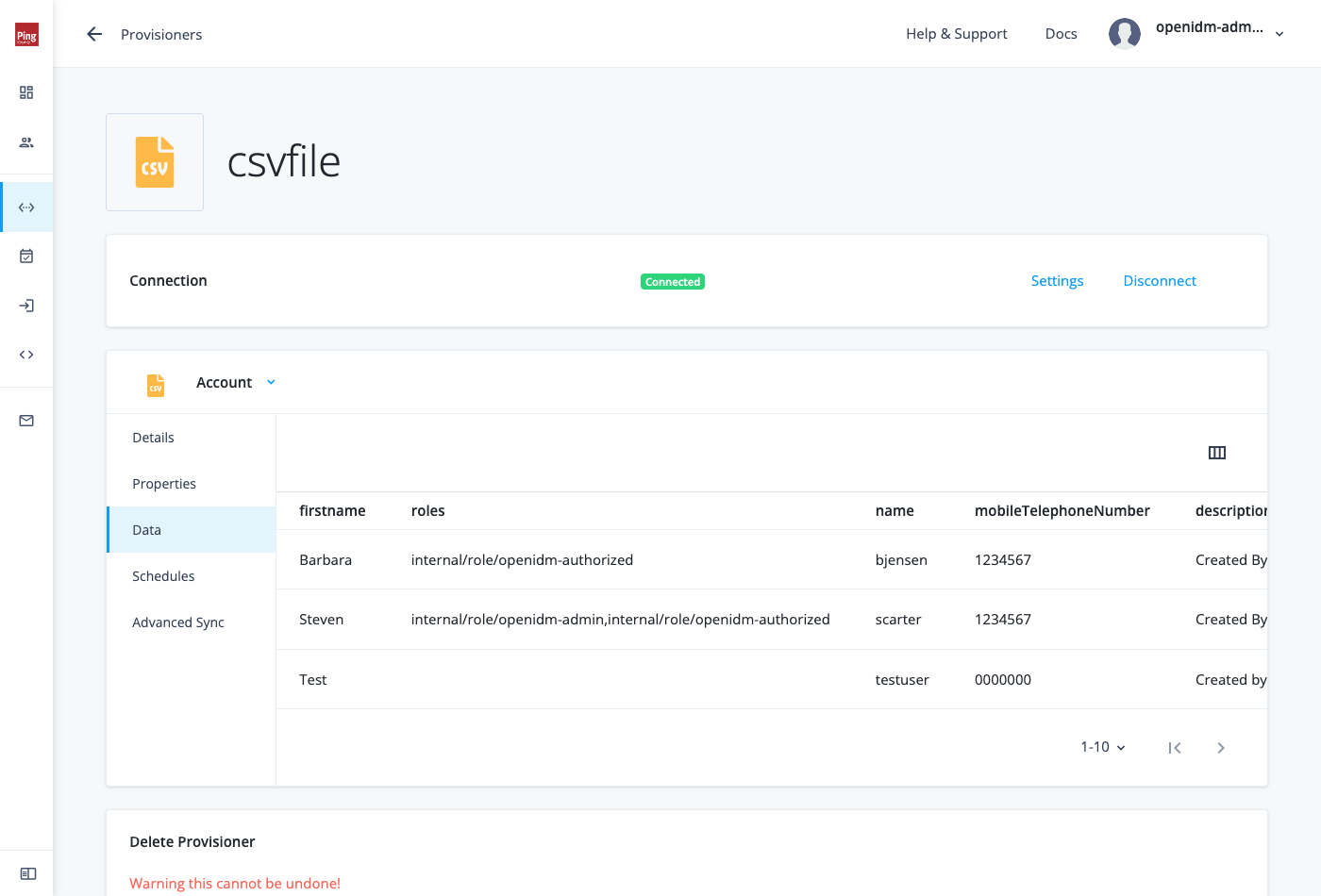Jump to first page of results
Viewport: 1321px width, 896px height.
click(1175, 748)
